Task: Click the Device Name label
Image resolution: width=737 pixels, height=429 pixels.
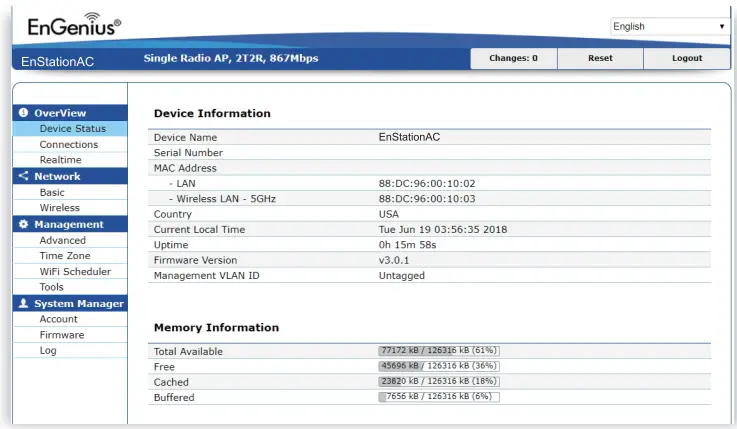Action: point(185,137)
